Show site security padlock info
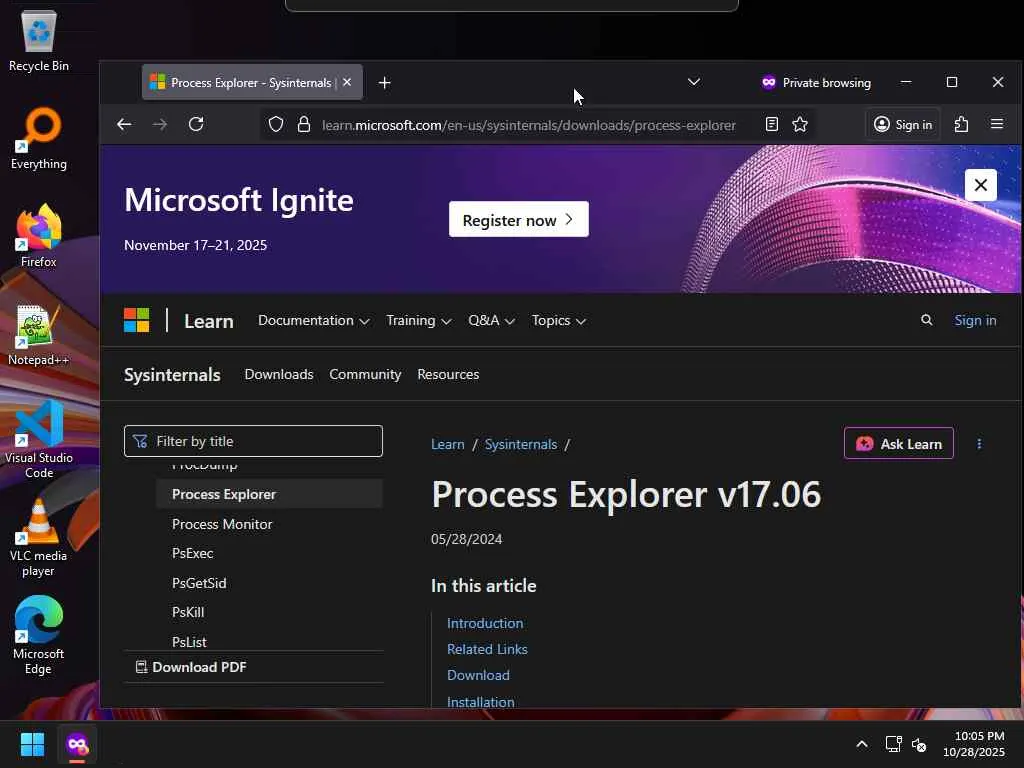This screenshot has width=1024, height=768. point(304,124)
